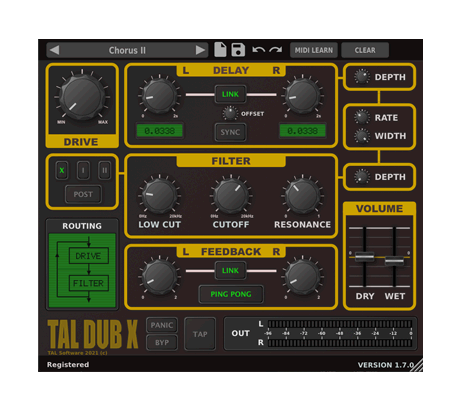Click the MIDI LEARN button
The height and width of the screenshot is (416, 460).
point(314,50)
